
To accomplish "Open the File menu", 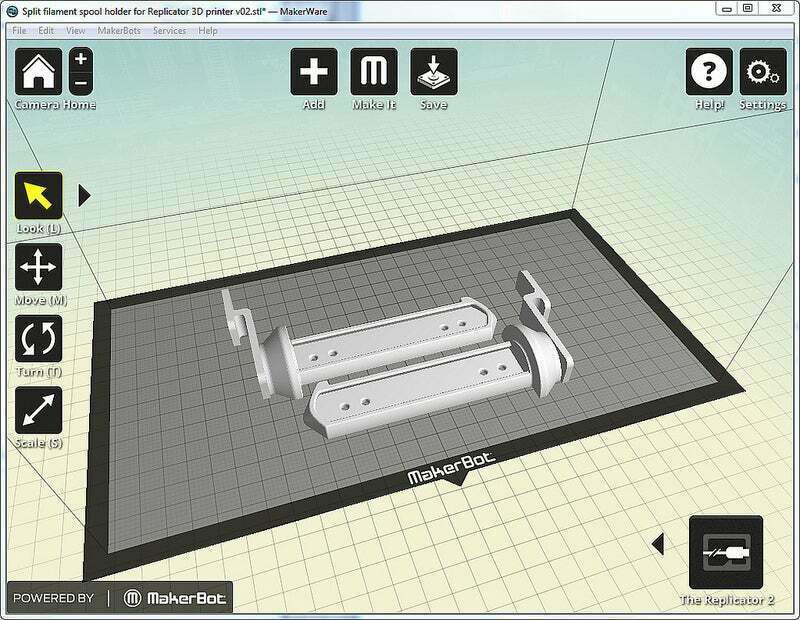I will (19, 31).
